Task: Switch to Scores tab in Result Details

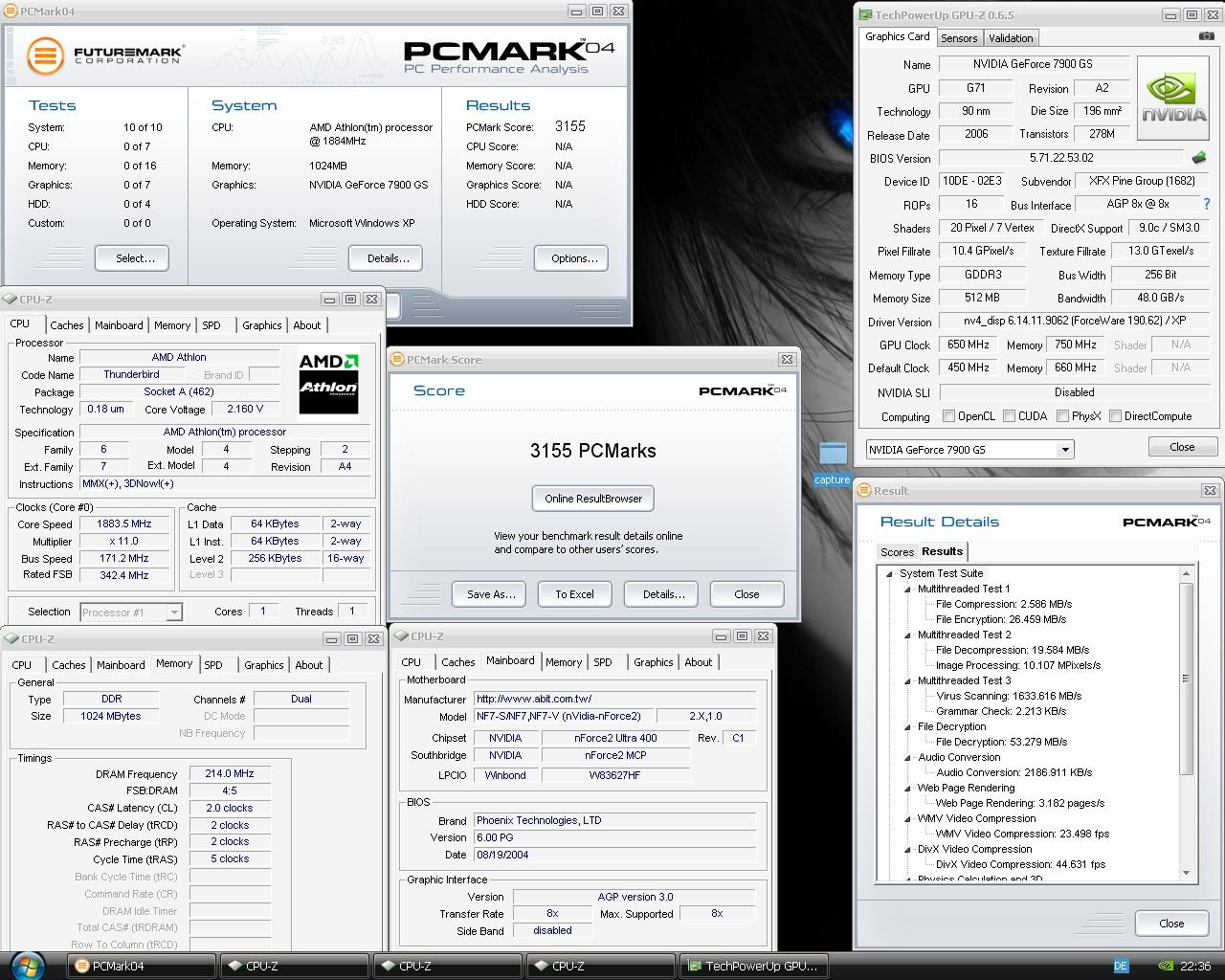Action: 897,552
